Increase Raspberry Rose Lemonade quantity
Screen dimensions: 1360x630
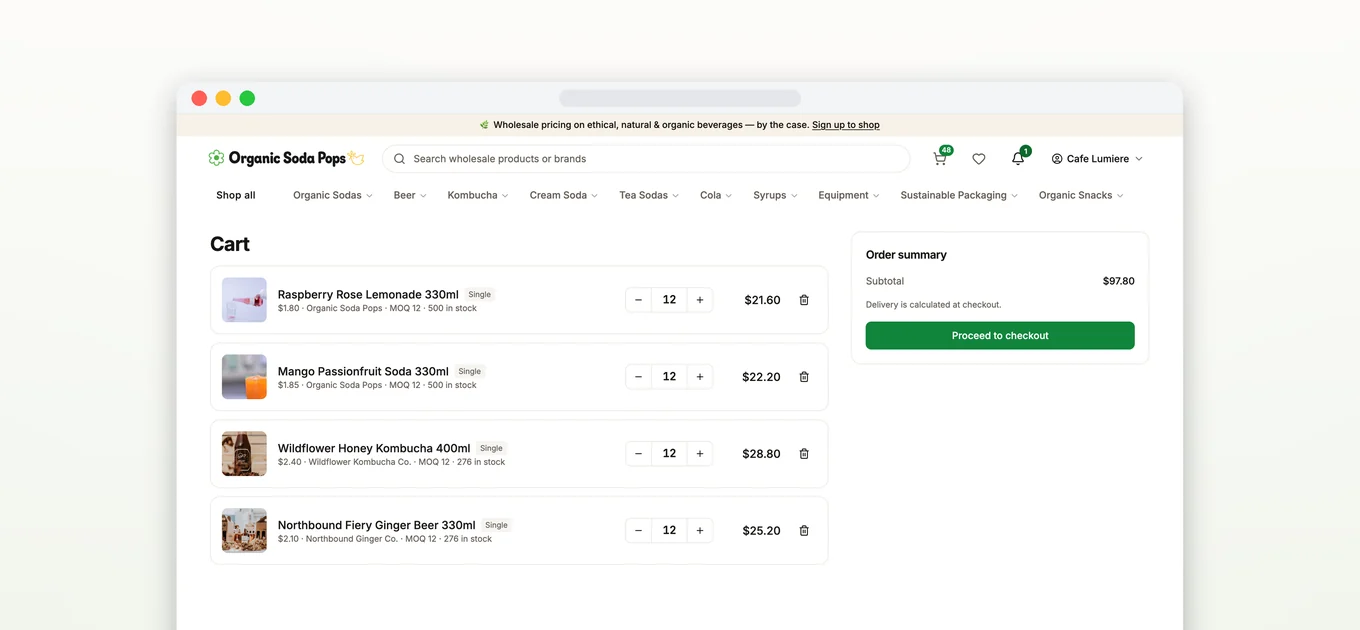pos(700,300)
